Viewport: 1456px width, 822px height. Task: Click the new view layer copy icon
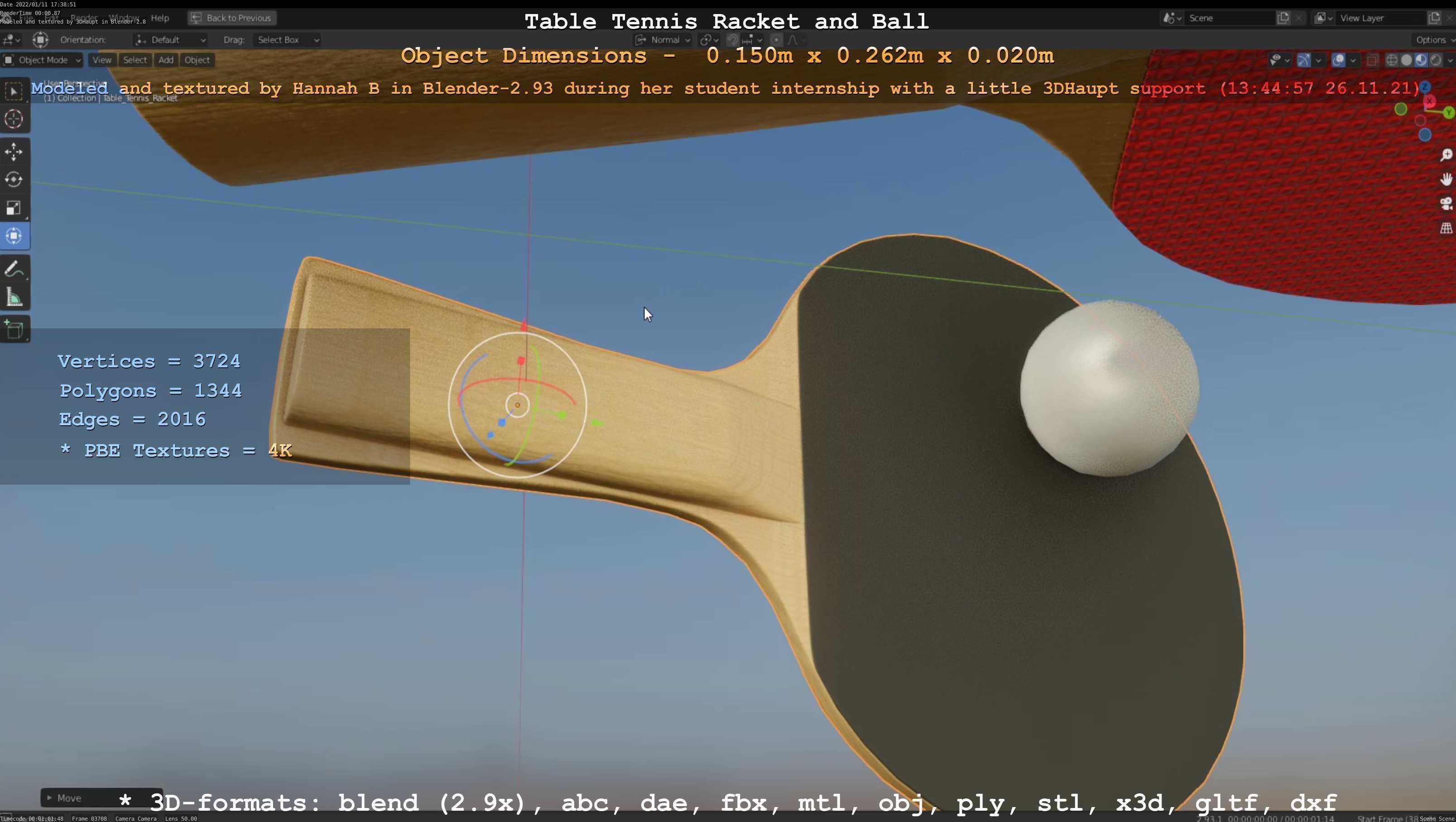point(1434,18)
